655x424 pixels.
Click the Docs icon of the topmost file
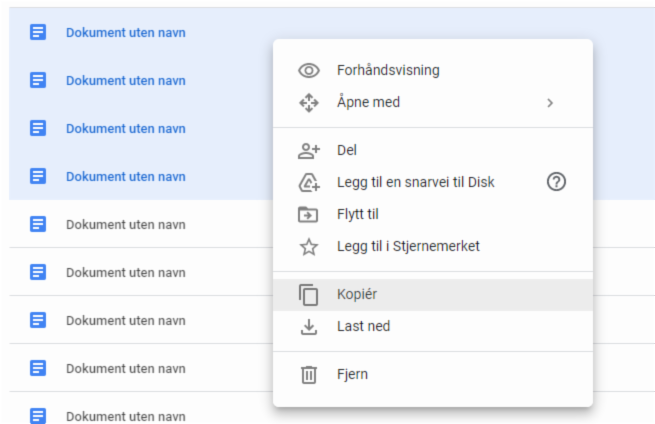38,32
